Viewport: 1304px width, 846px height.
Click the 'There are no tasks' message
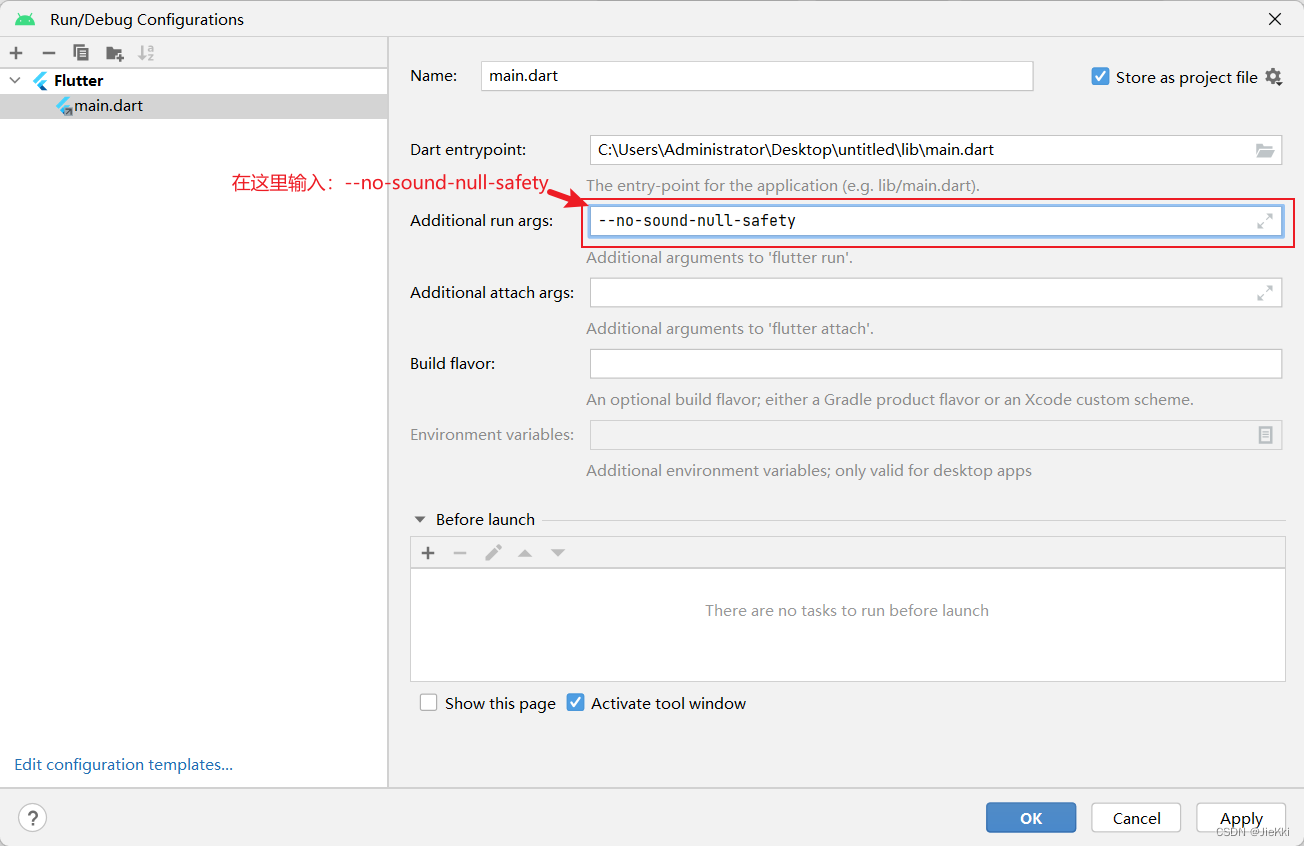pyautogui.click(x=847, y=610)
